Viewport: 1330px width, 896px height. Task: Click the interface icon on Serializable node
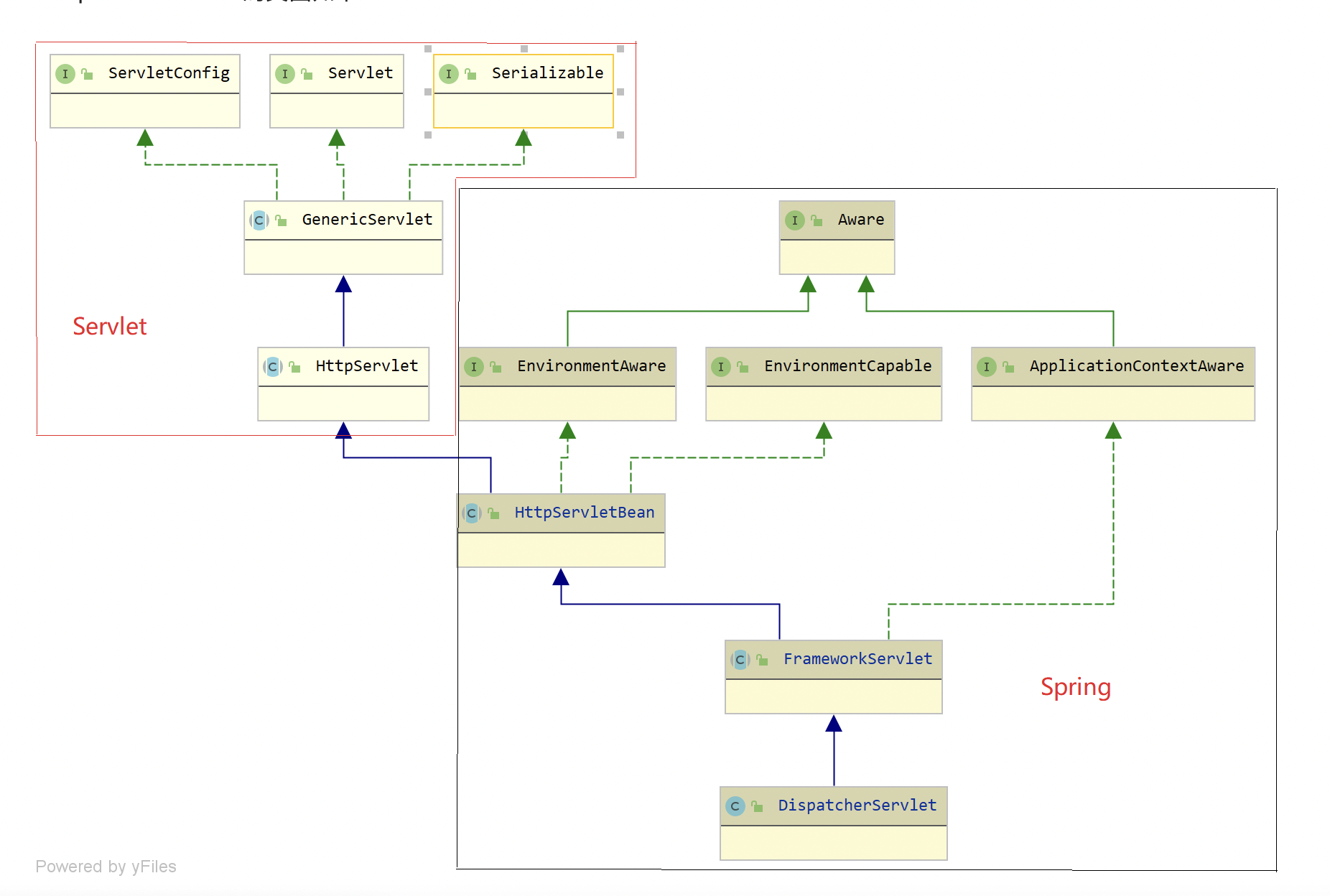pyautogui.click(x=449, y=74)
